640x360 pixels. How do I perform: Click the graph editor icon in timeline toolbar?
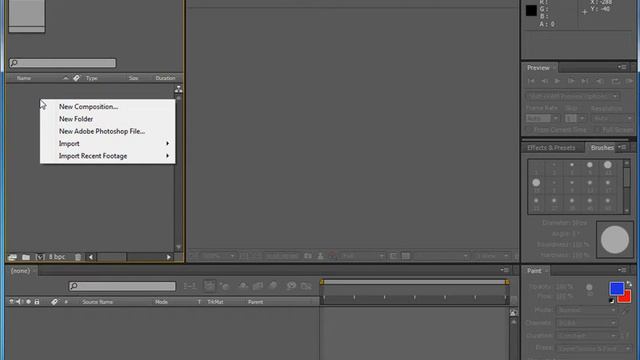tap(306, 286)
